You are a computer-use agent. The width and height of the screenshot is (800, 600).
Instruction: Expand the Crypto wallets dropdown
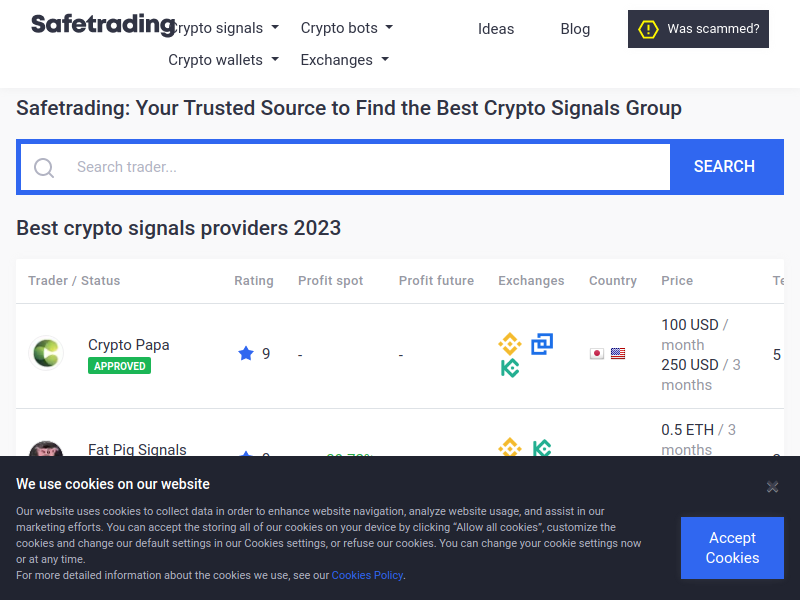click(x=222, y=60)
